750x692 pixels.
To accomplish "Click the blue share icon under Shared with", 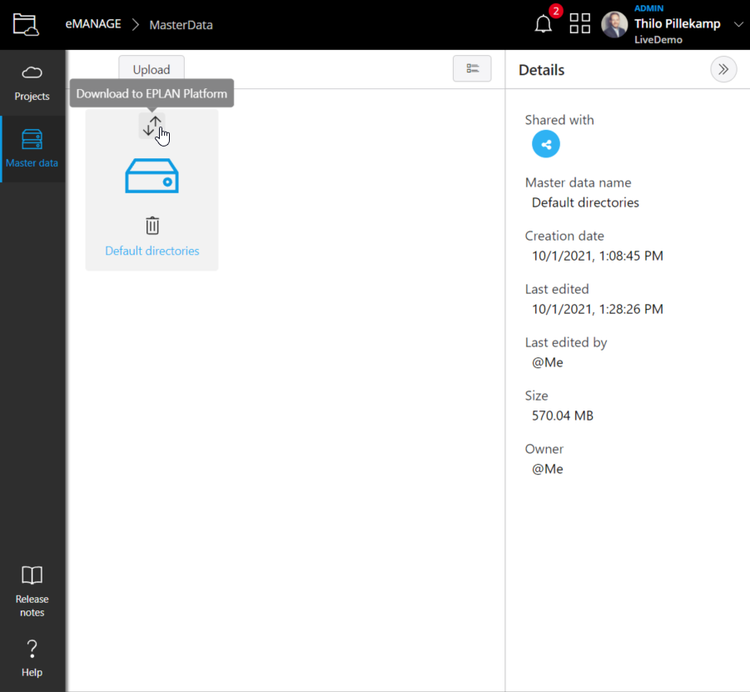I will (546, 144).
